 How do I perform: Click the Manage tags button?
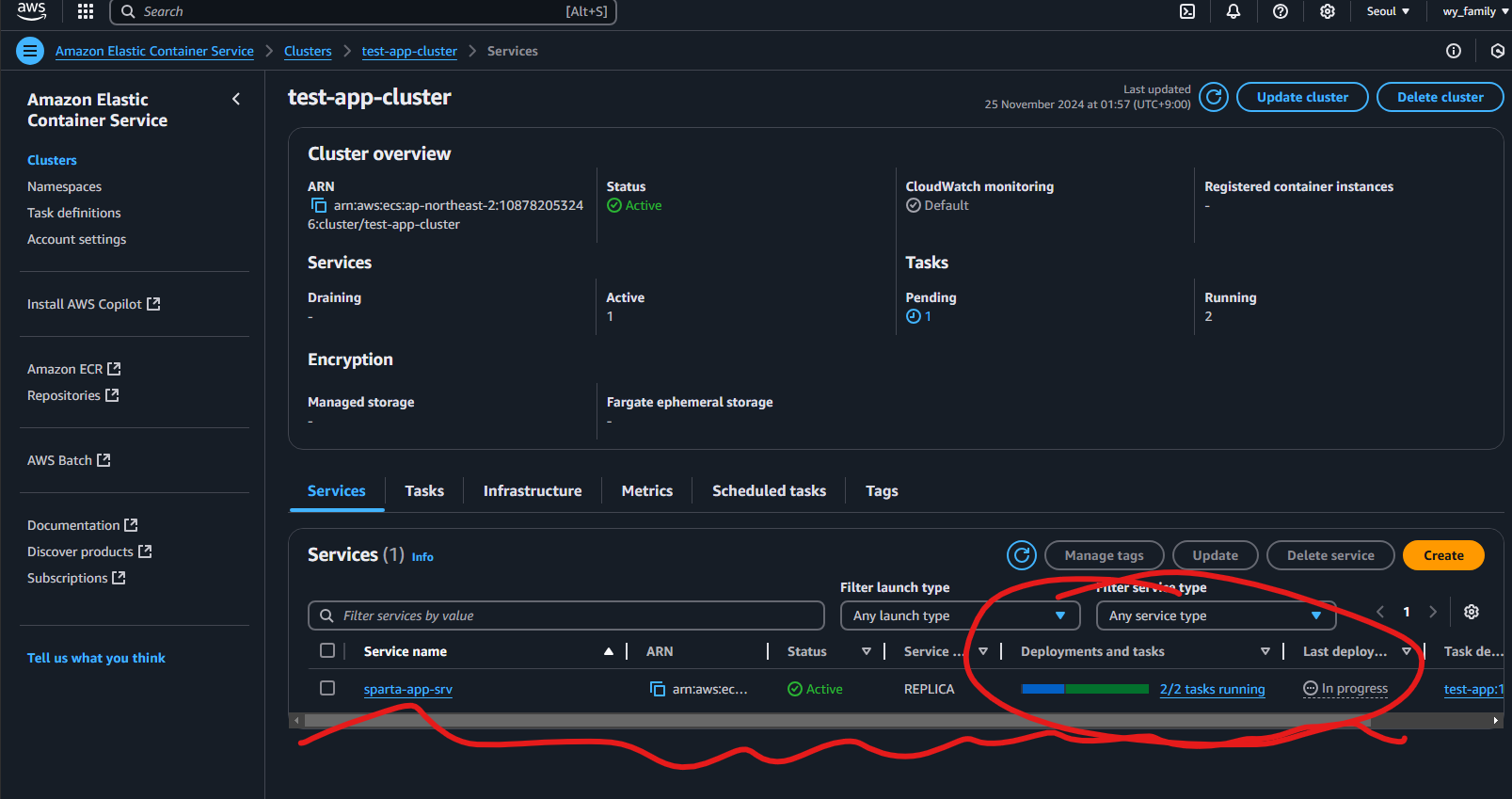click(1104, 555)
